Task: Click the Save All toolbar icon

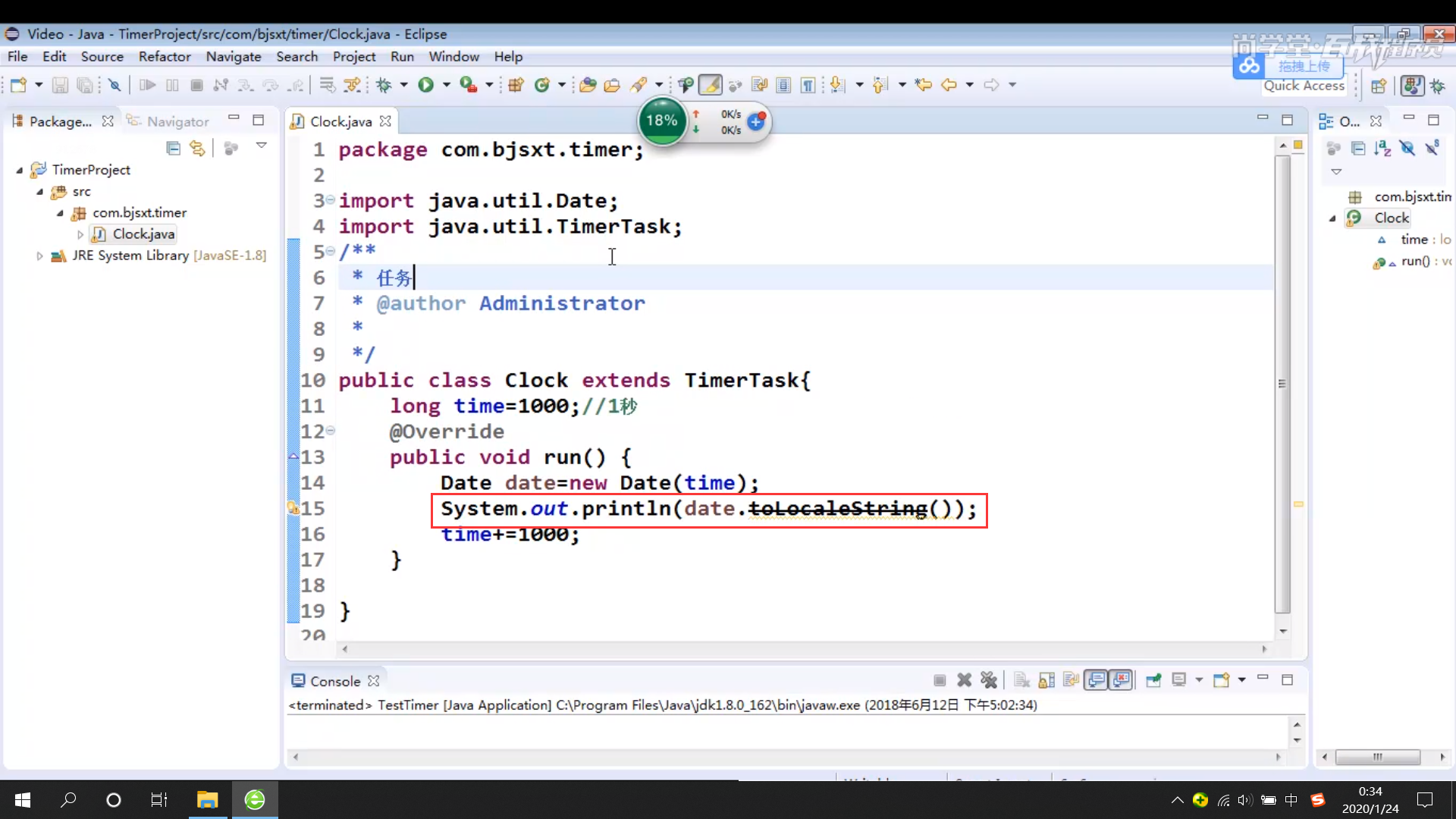Action: [85, 85]
